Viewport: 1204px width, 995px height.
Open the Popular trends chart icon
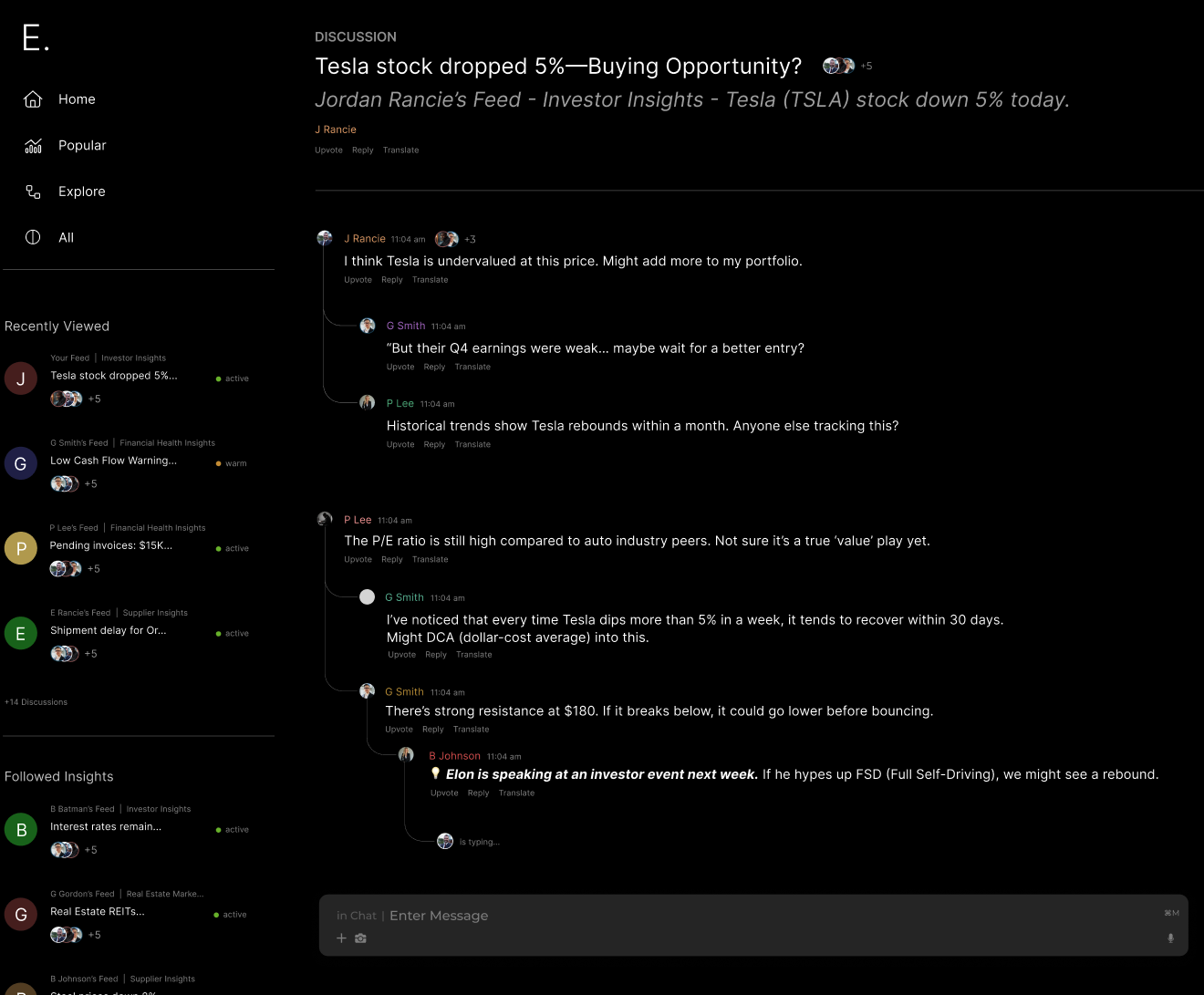coord(33,145)
